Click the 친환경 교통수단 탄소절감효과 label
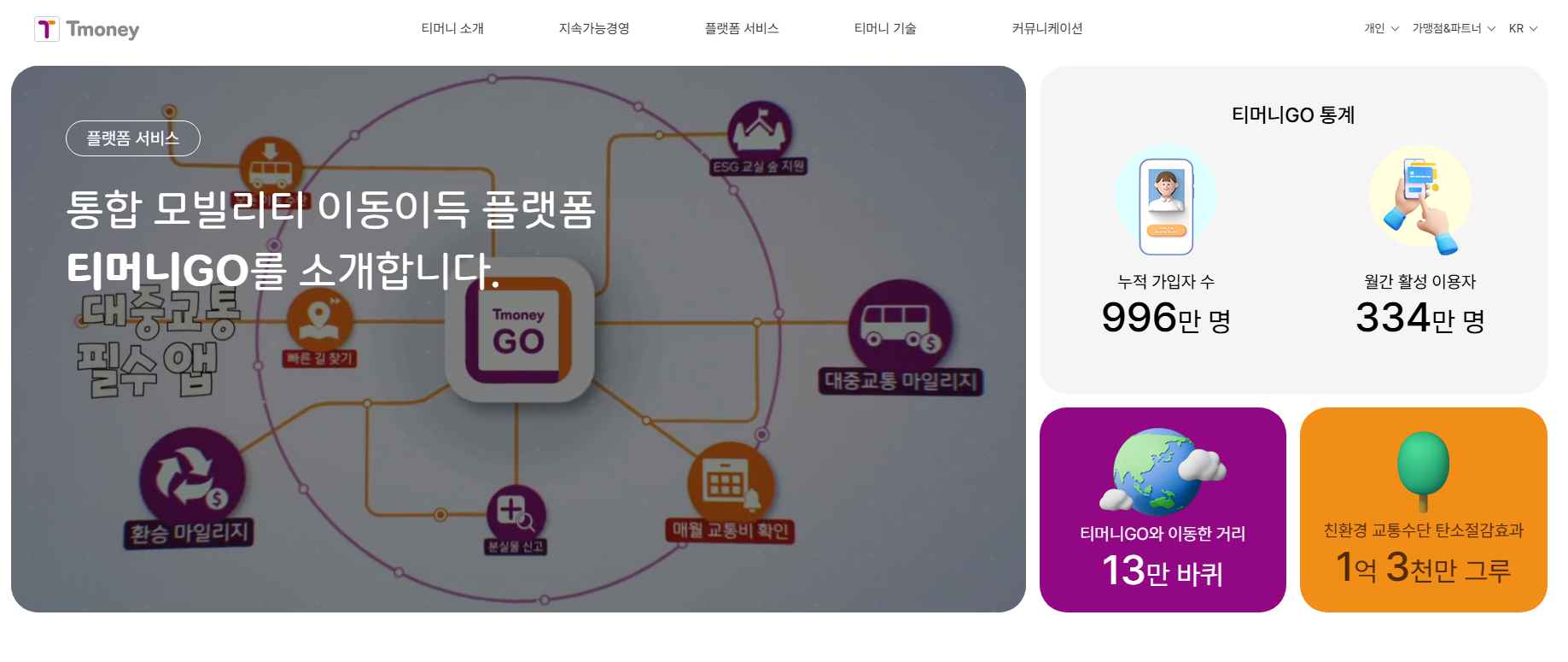Screen dimensions: 1568x662 pos(1423,530)
